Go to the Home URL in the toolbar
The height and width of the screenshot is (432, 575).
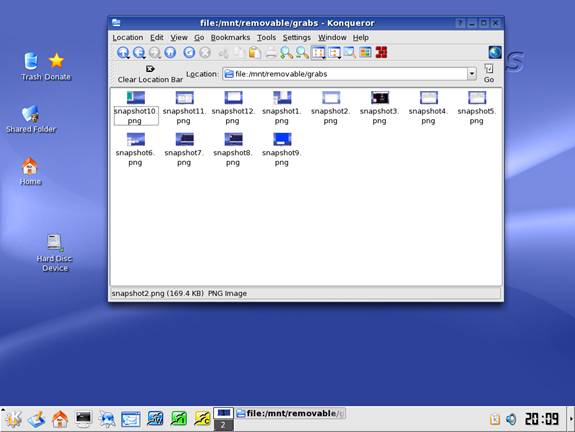[x=170, y=53]
